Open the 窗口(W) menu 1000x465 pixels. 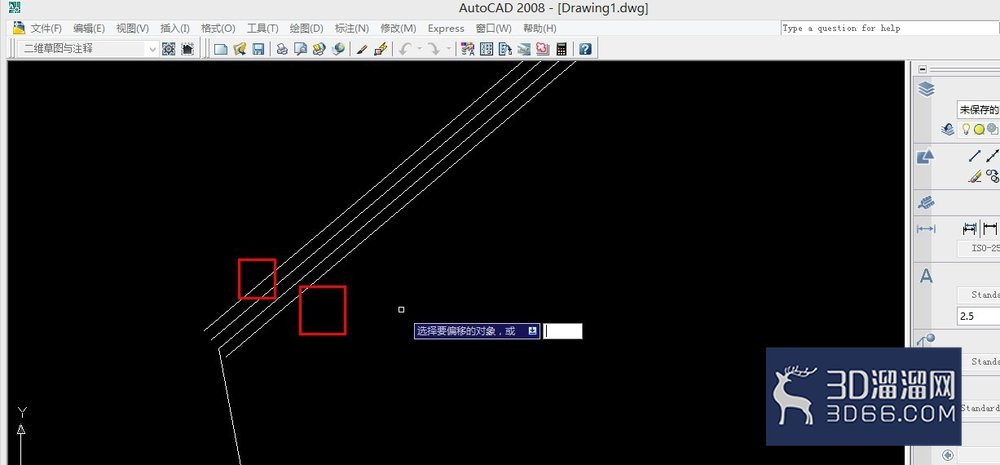tap(494, 28)
